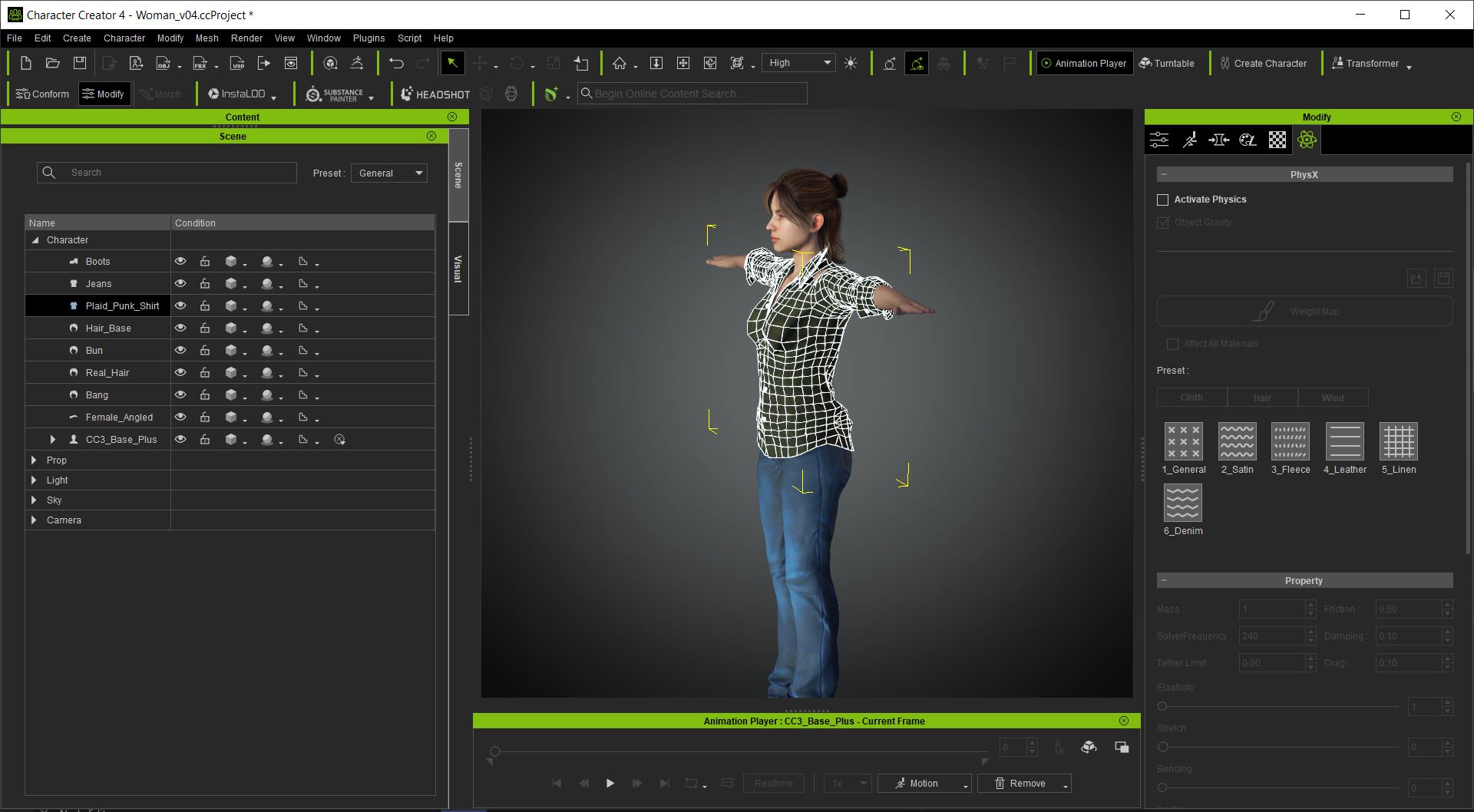Enable the Activate Physics checkbox

1163,200
